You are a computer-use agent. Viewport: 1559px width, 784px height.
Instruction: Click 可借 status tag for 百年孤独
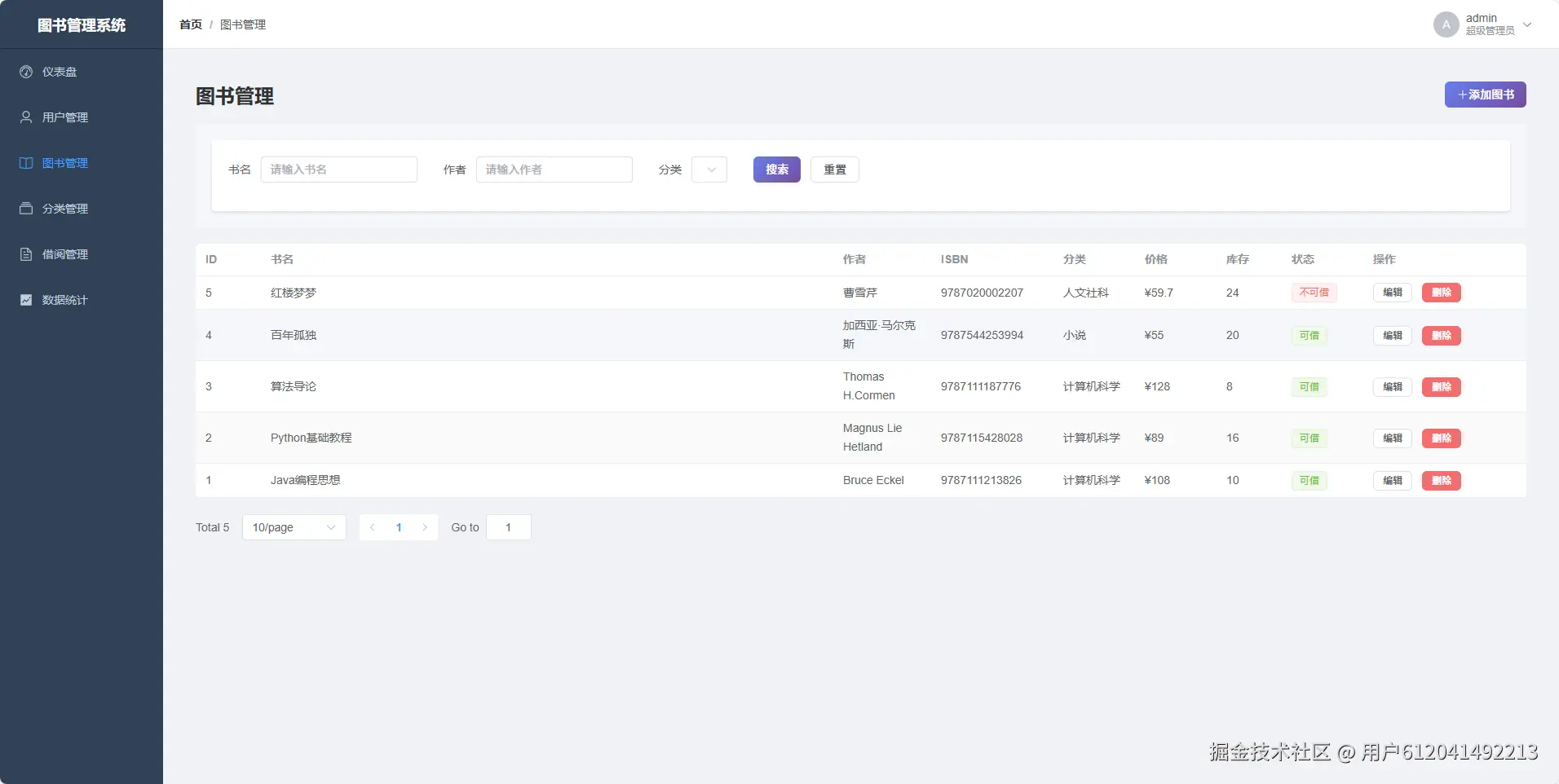pyautogui.click(x=1309, y=336)
